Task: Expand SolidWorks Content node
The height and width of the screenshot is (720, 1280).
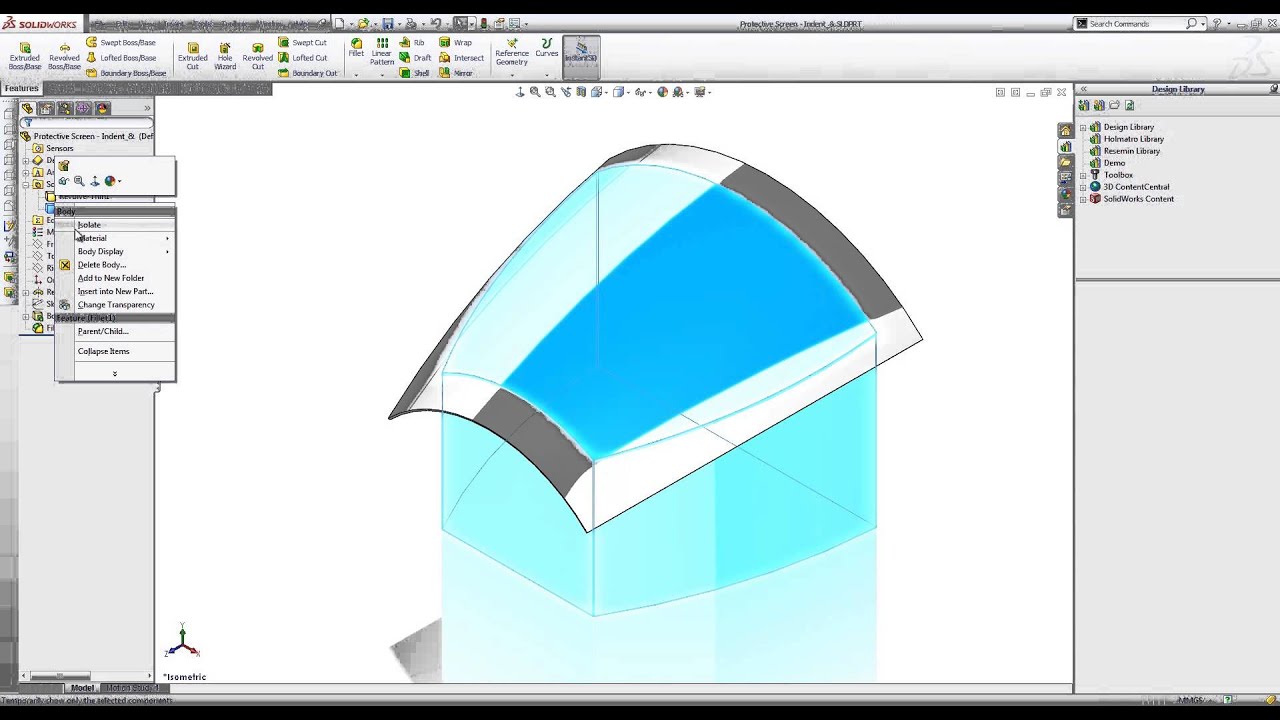Action: pos(1083,199)
